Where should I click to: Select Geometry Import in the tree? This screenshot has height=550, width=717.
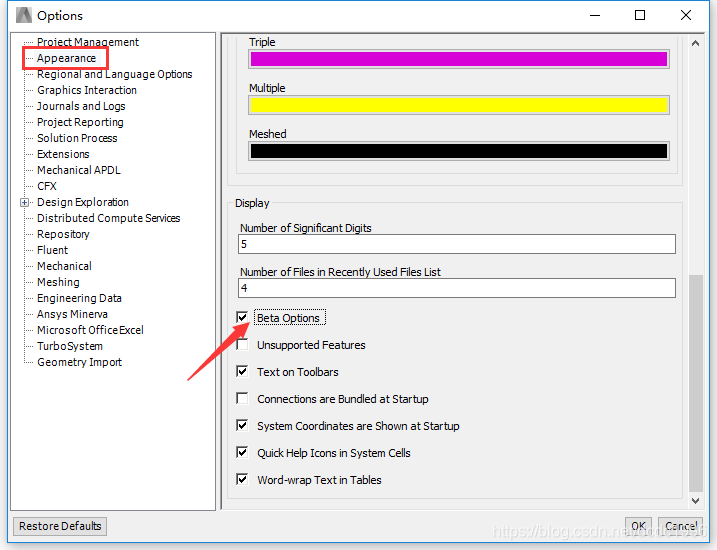79,362
